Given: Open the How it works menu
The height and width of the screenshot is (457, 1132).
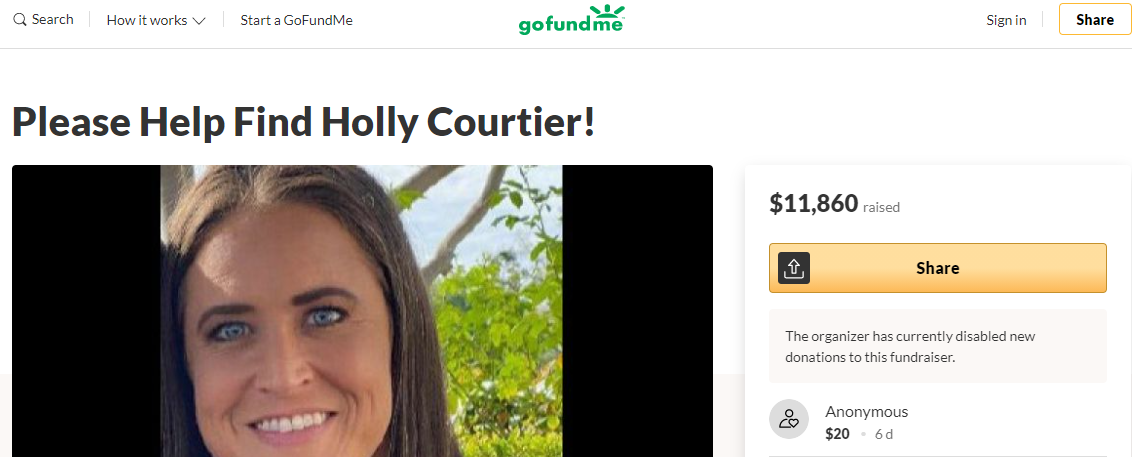Looking at the screenshot, I should [x=156, y=20].
